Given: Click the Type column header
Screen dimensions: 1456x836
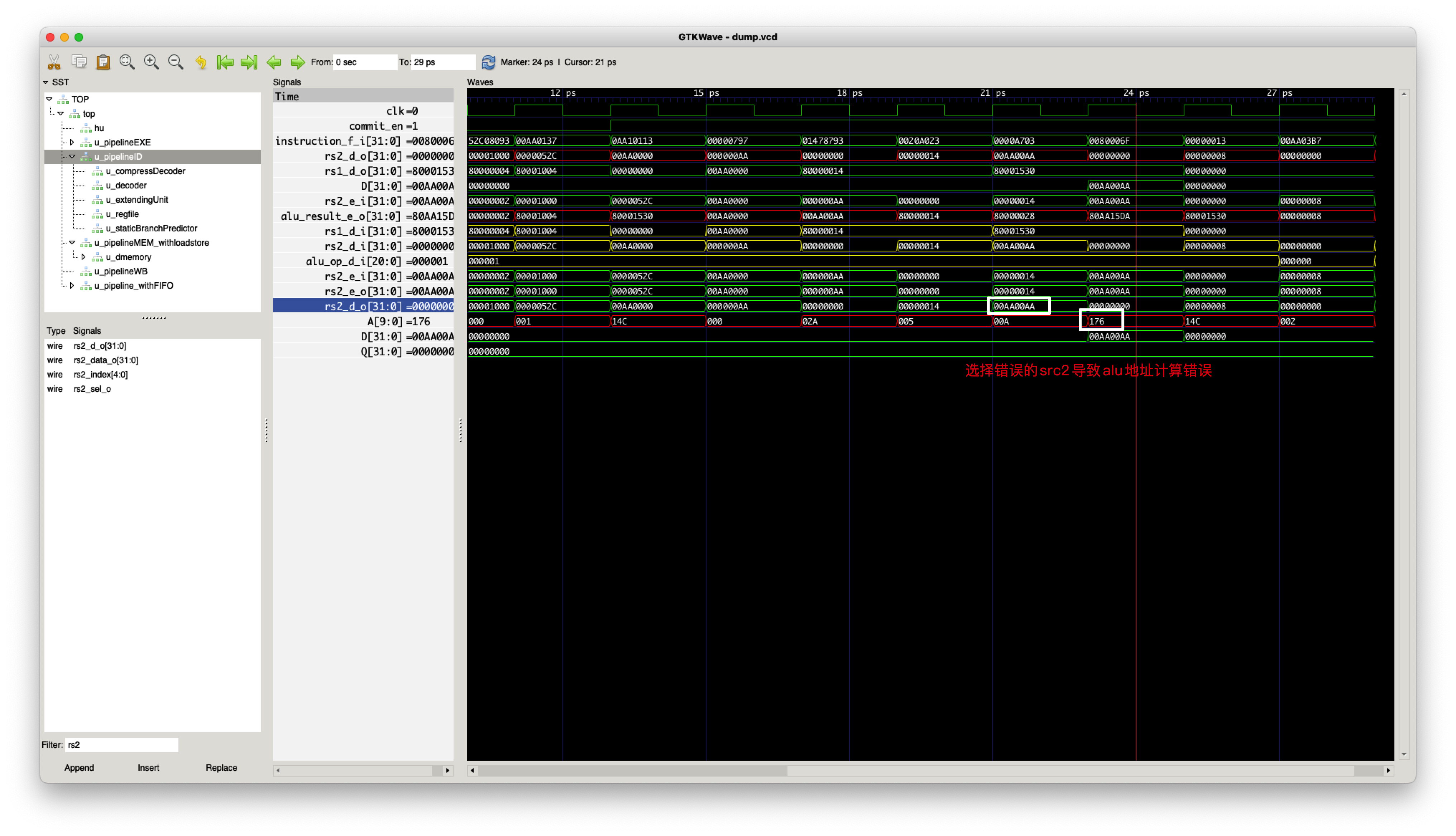Looking at the screenshot, I should click(56, 331).
